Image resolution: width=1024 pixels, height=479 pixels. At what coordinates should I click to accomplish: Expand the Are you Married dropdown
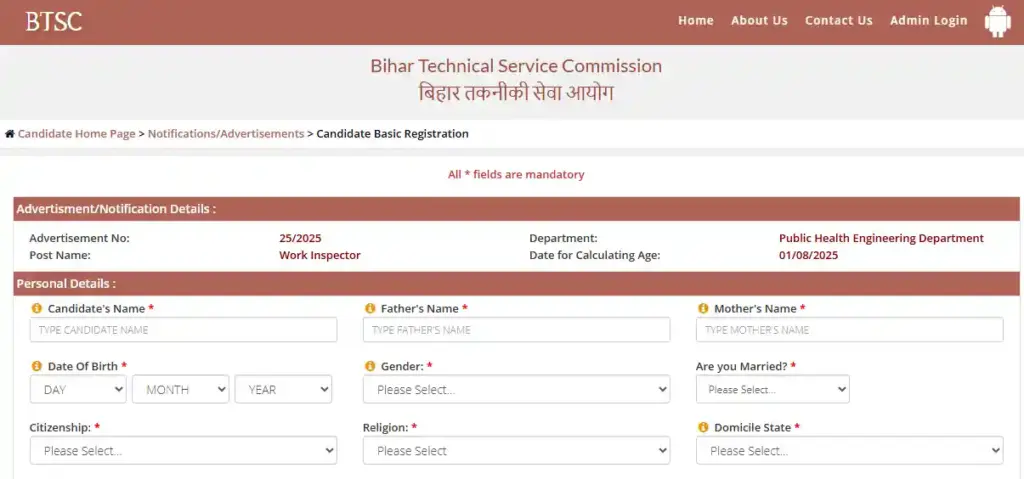pyautogui.click(x=772, y=390)
